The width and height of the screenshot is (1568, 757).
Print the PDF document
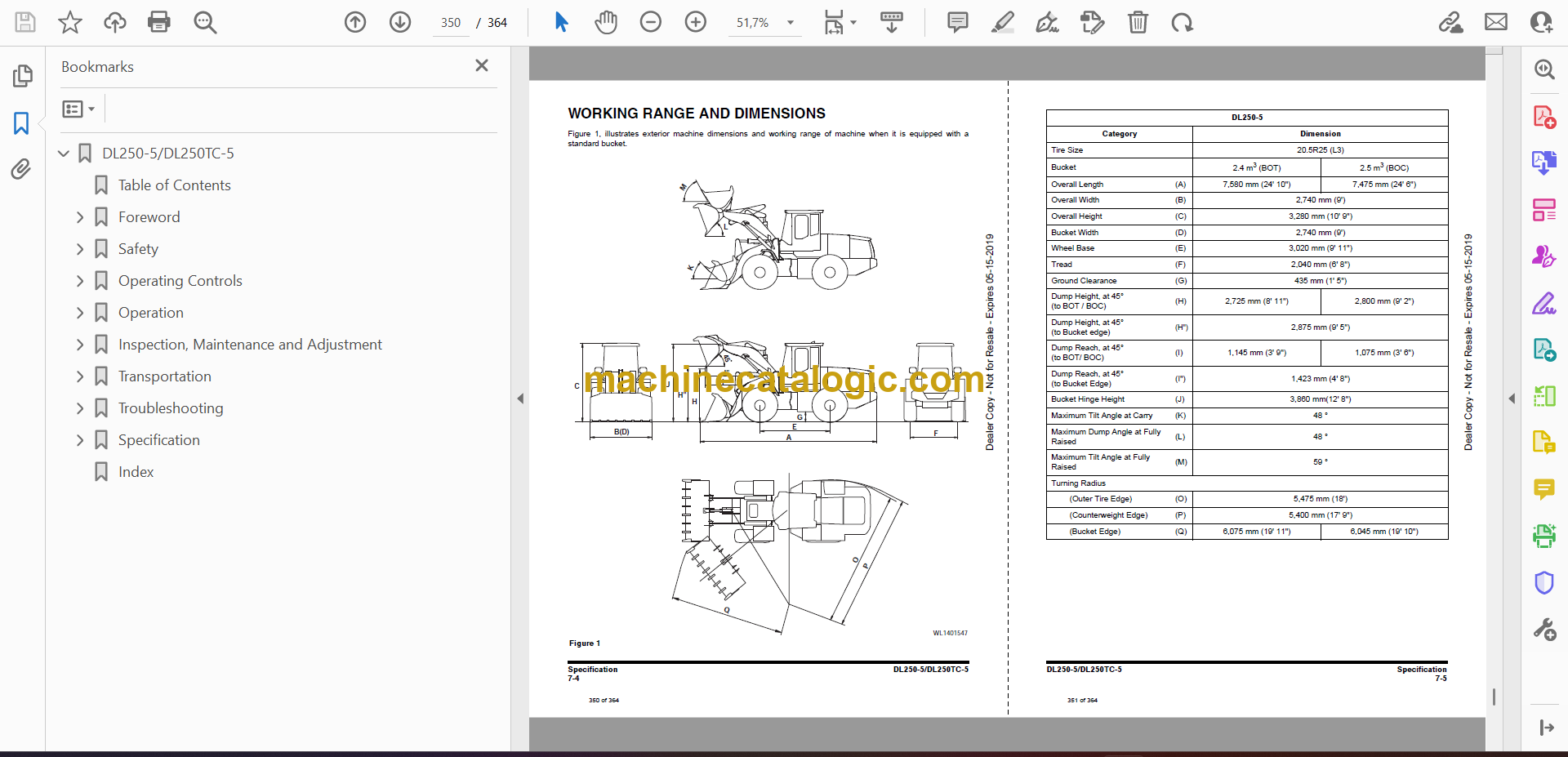click(x=159, y=22)
